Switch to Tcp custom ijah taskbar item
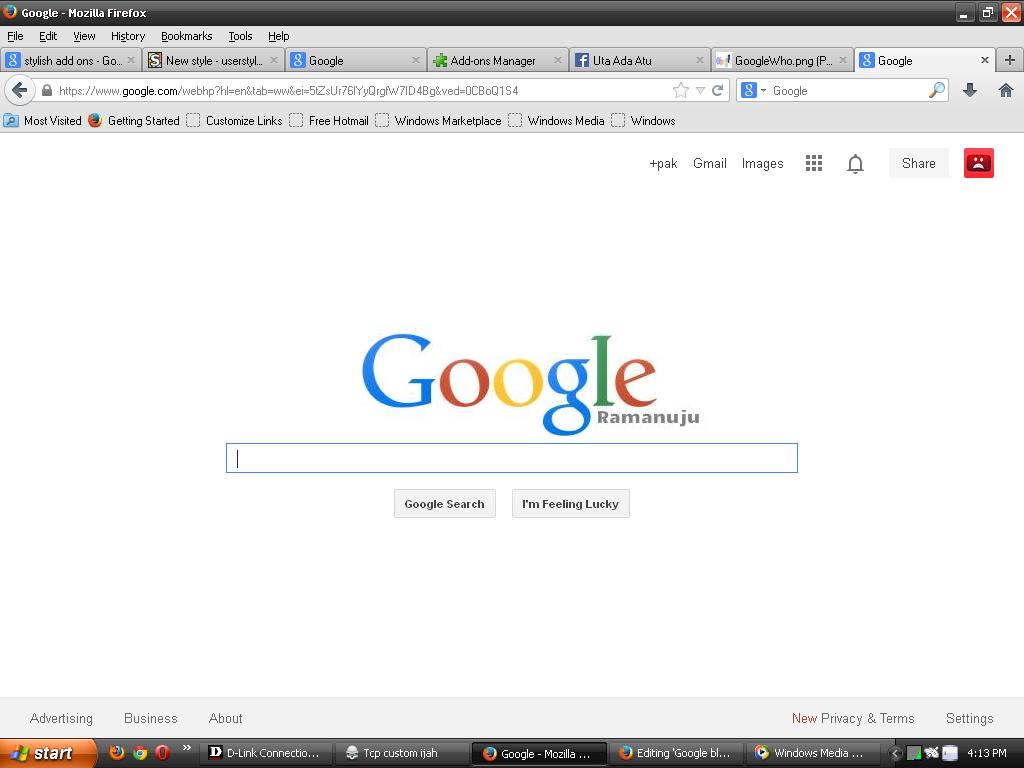Viewport: 1024px width, 768px height. (401, 753)
